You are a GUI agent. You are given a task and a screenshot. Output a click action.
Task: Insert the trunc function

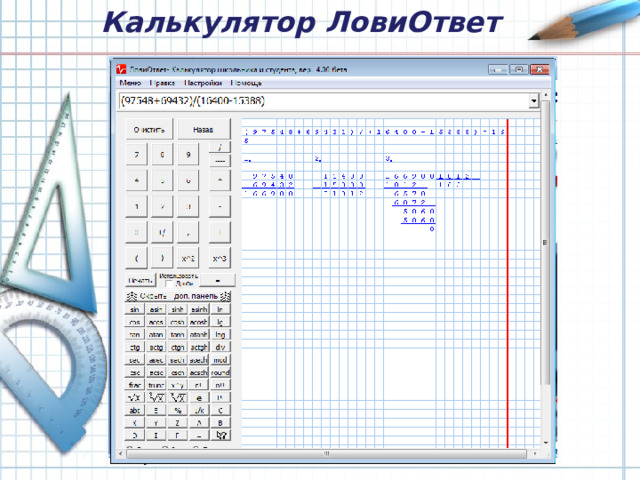pyautogui.click(x=156, y=385)
